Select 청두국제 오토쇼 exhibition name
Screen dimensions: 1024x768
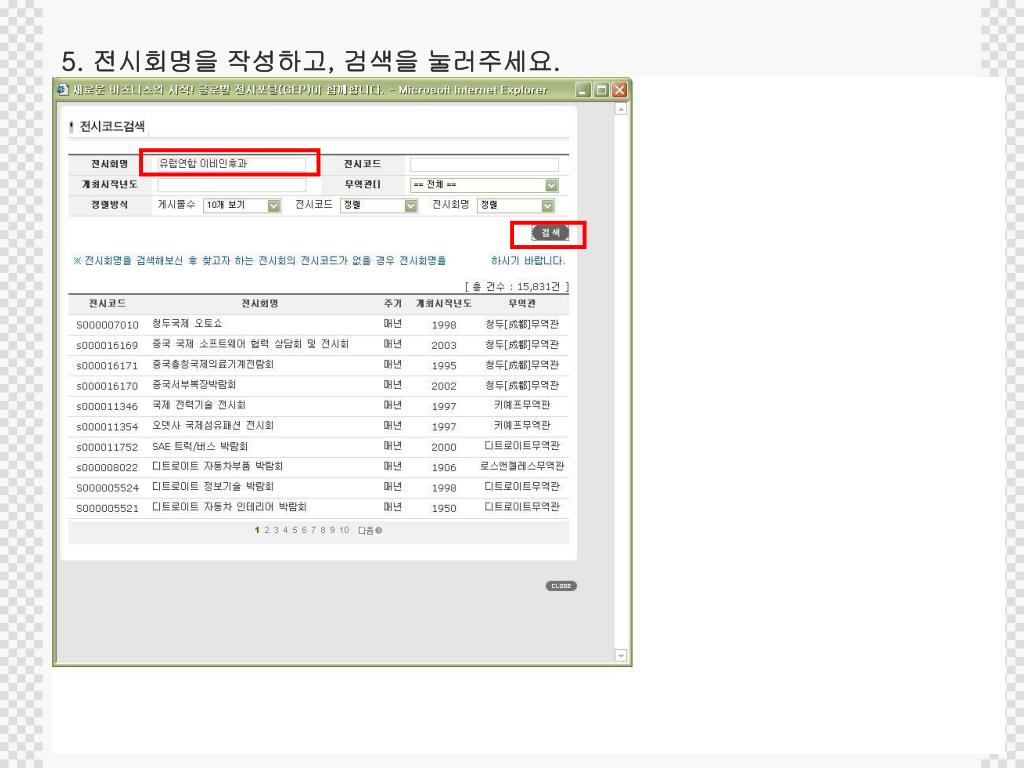187,324
